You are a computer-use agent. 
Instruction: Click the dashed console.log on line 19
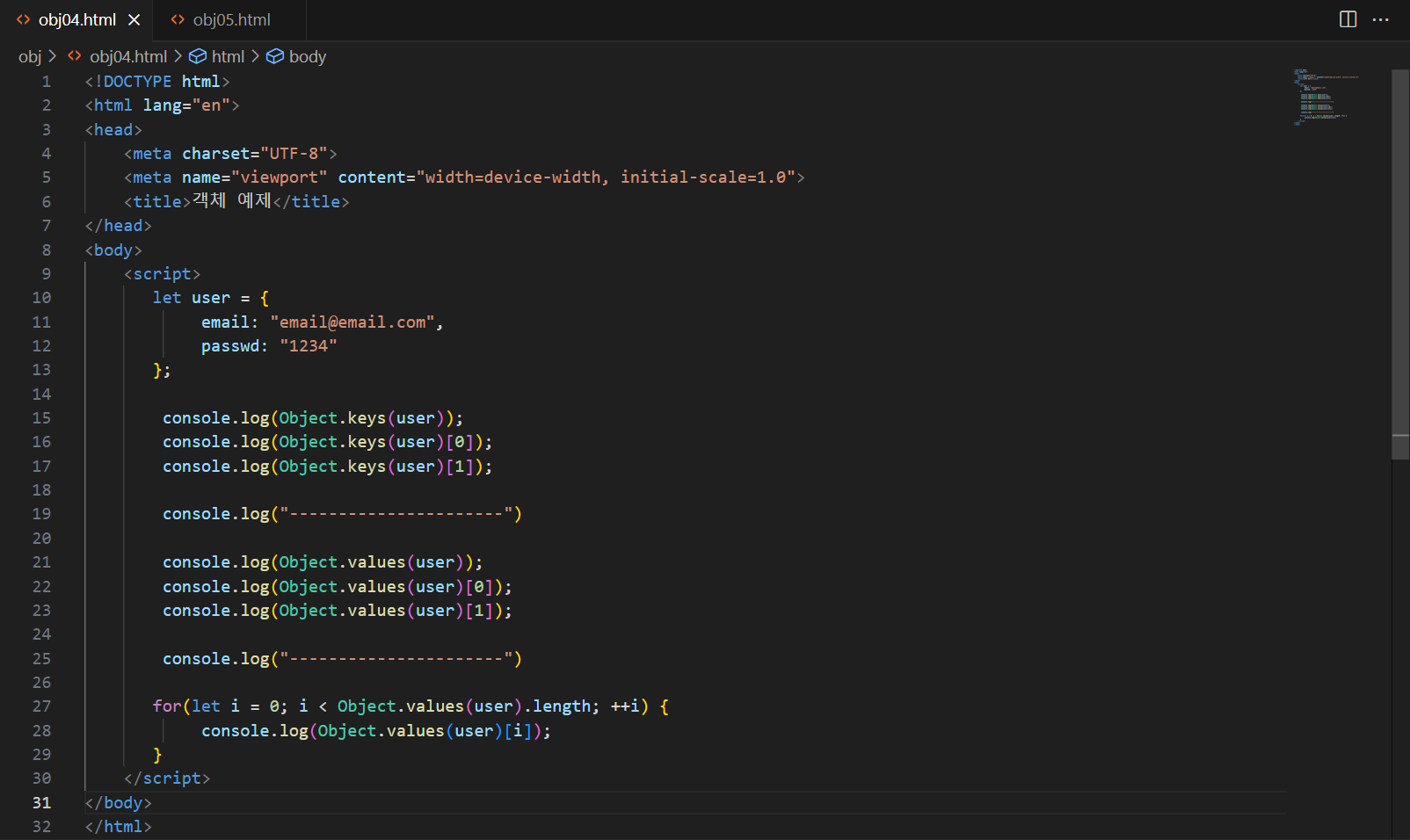(342, 514)
